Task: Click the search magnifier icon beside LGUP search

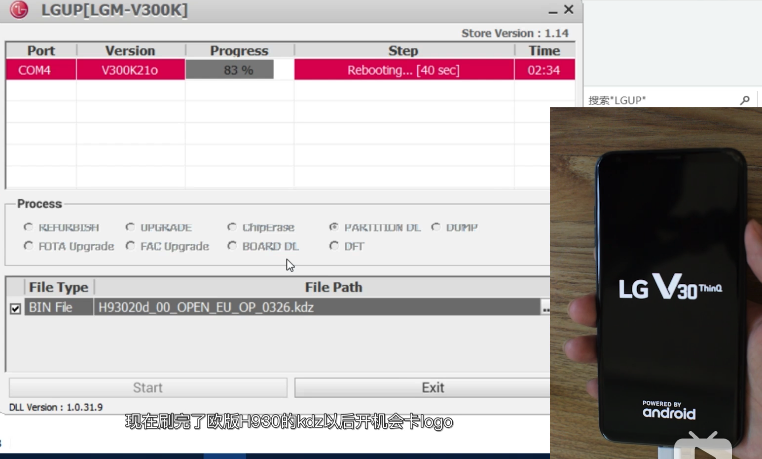Action: (745, 100)
